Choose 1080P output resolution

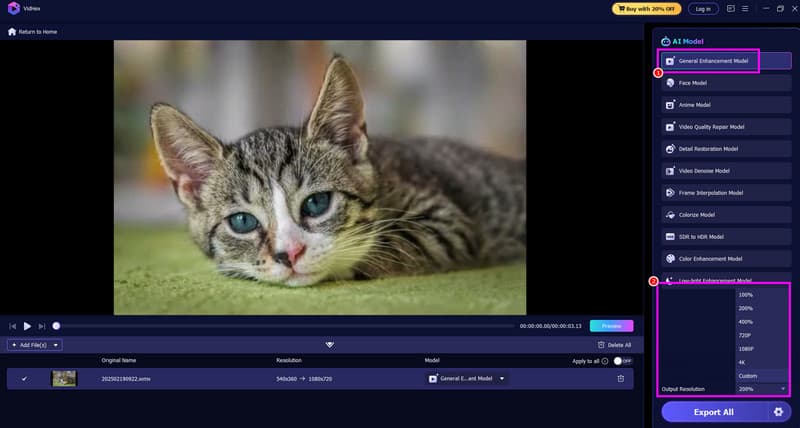coord(746,349)
